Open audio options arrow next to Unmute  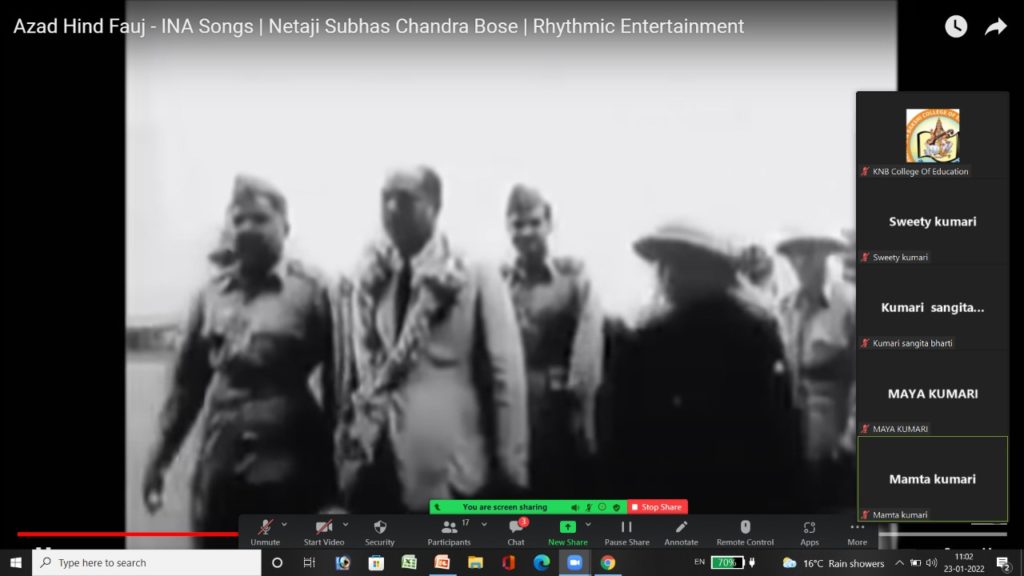pos(284,524)
